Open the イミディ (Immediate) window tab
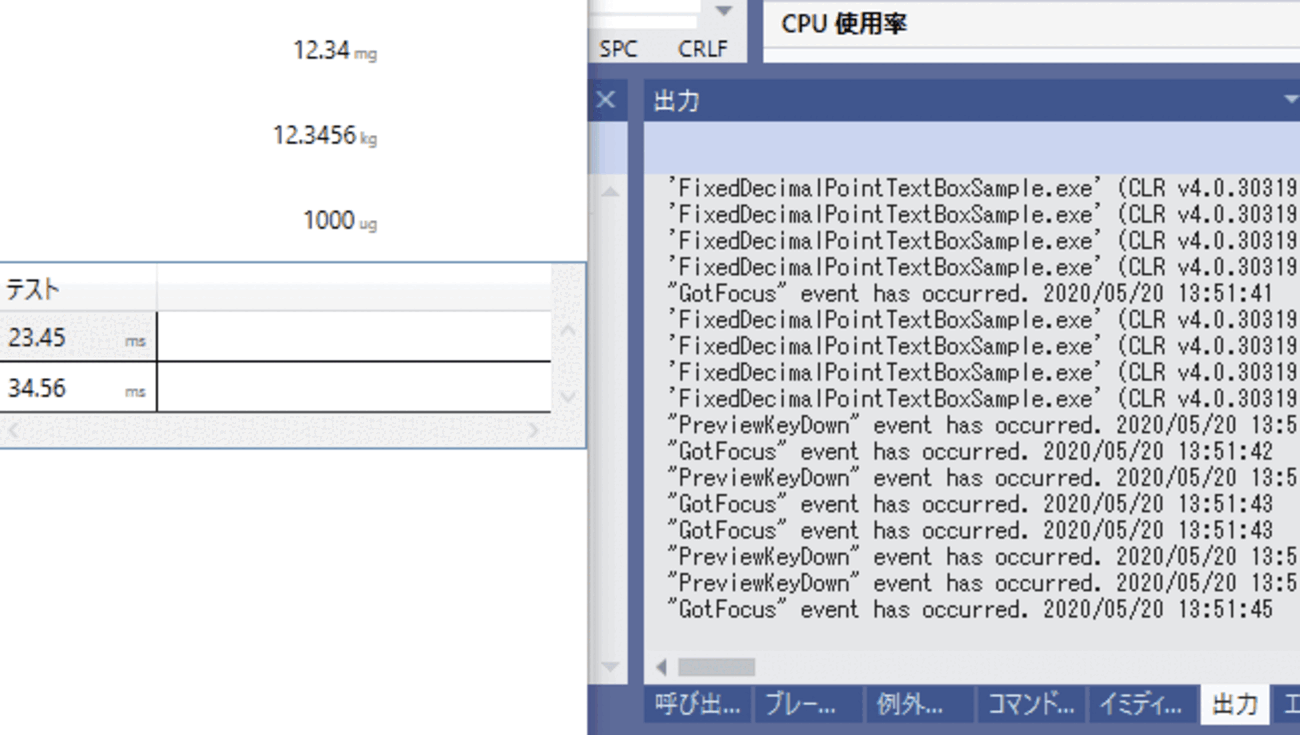Viewport: 1300px width, 735px height. coord(1140,705)
